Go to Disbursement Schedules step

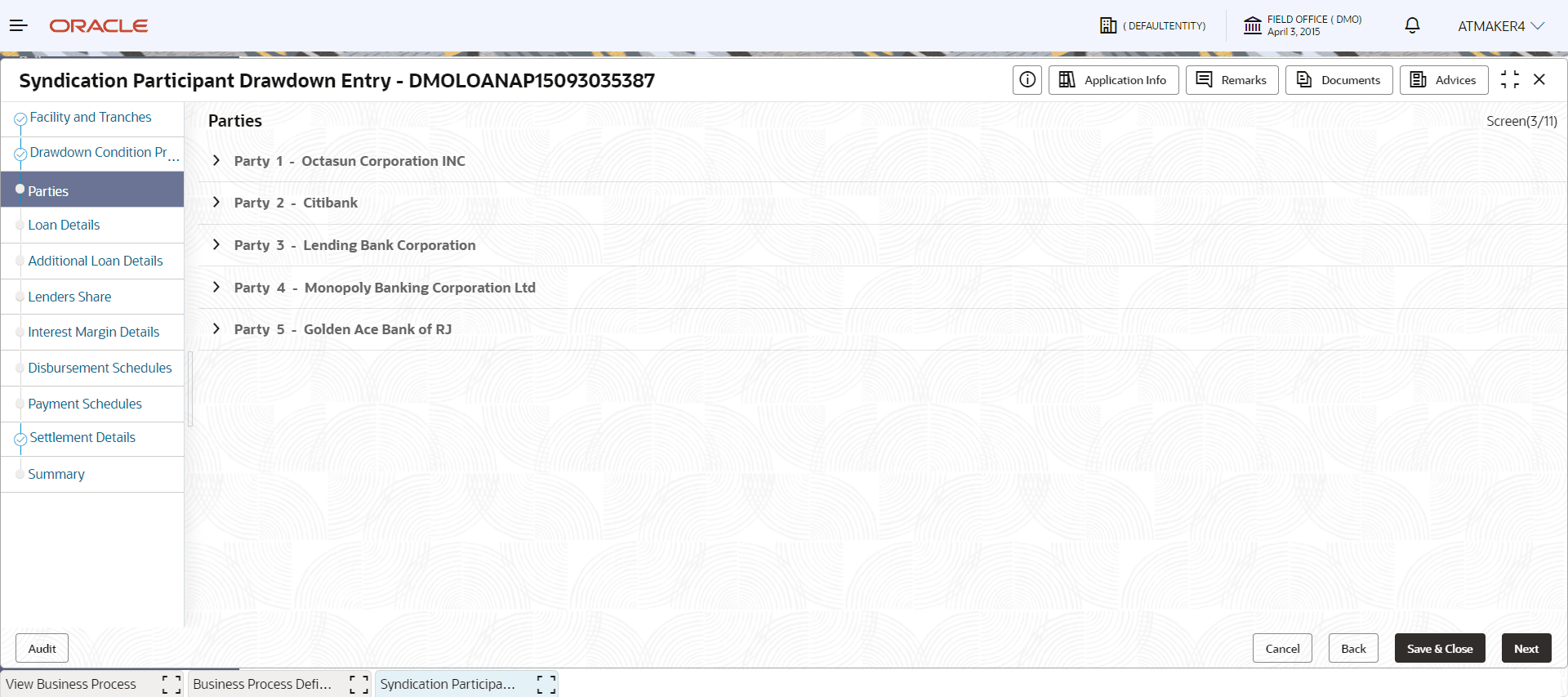coord(91,368)
